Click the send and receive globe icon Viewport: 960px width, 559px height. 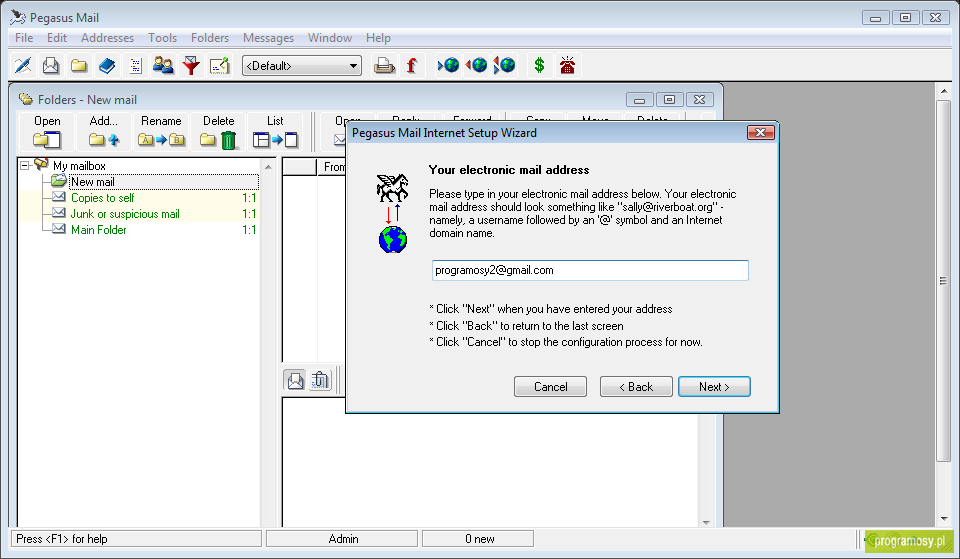504,66
